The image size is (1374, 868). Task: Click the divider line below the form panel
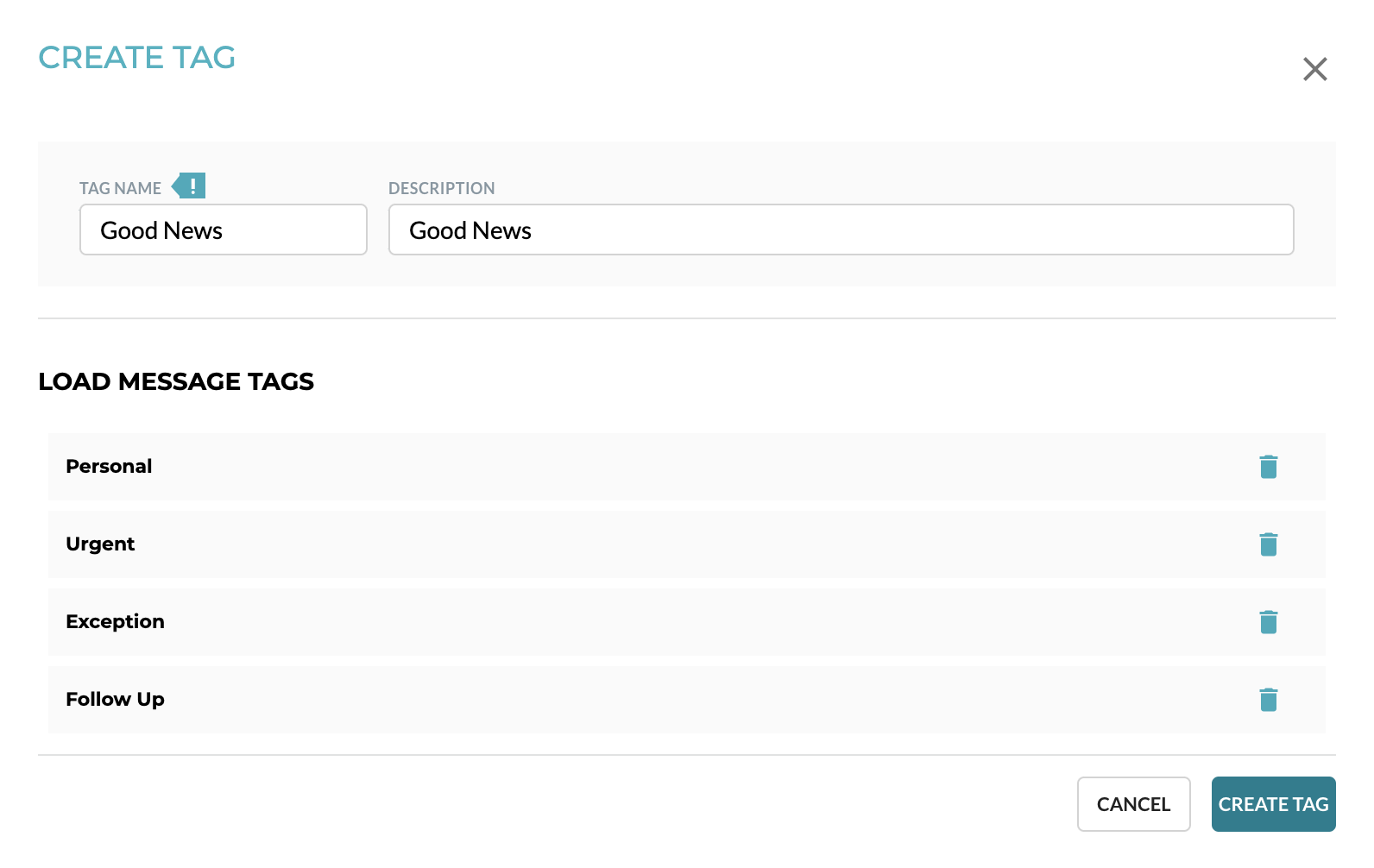pyautogui.click(x=686, y=318)
